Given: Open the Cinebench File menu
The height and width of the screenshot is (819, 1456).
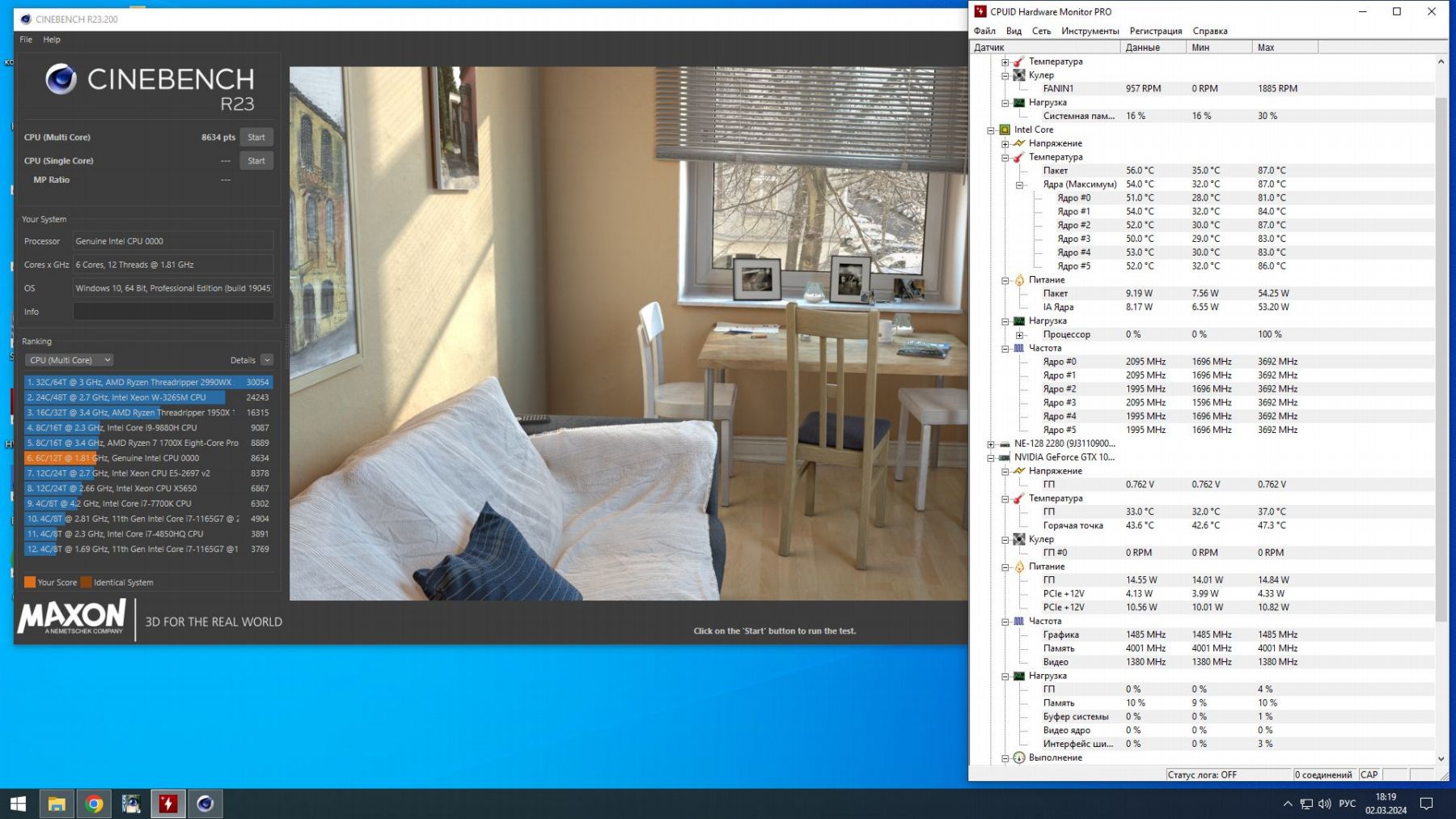Looking at the screenshot, I should click(26, 40).
